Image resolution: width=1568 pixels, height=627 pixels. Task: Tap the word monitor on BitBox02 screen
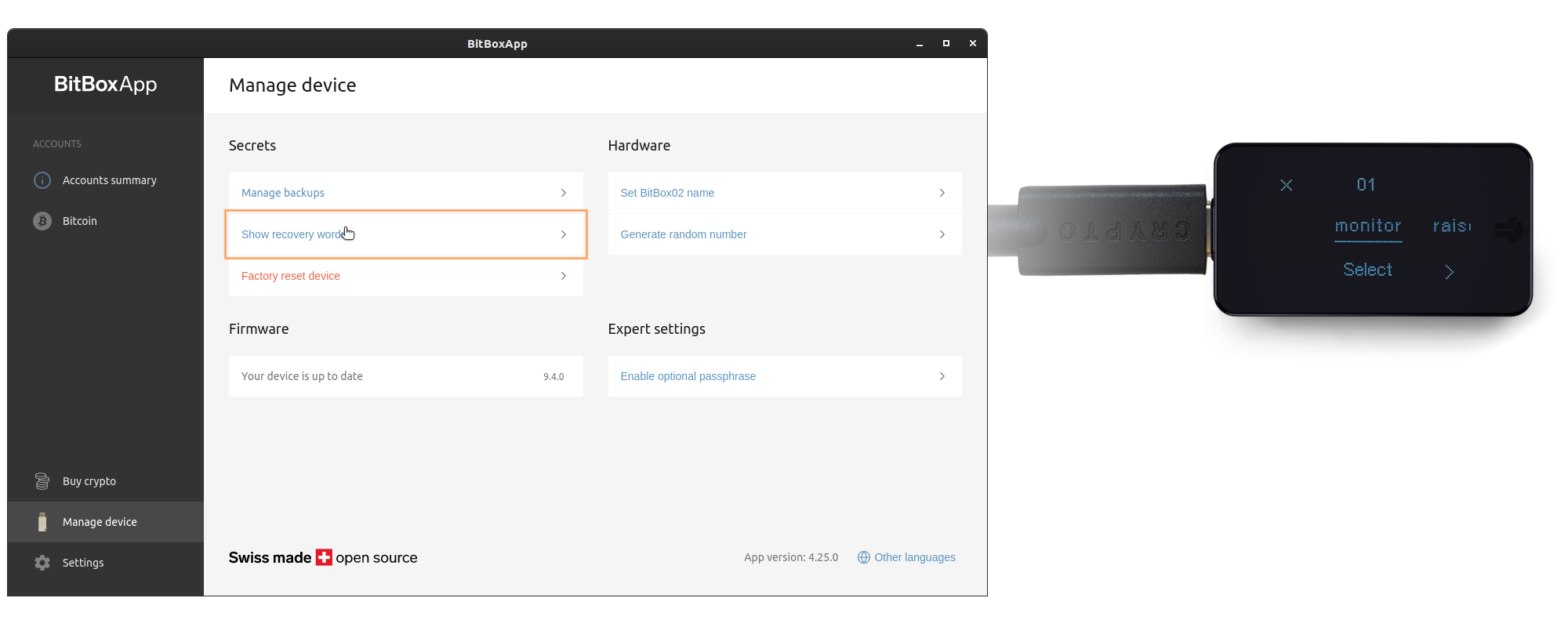(x=1368, y=226)
